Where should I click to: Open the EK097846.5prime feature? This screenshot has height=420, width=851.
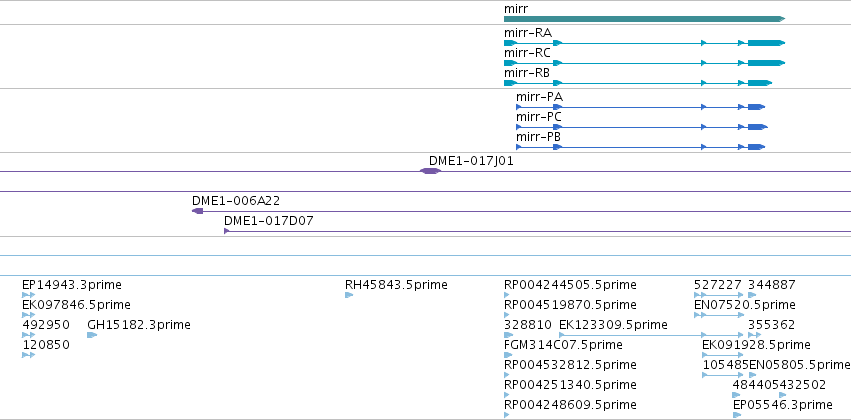(x=28, y=315)
